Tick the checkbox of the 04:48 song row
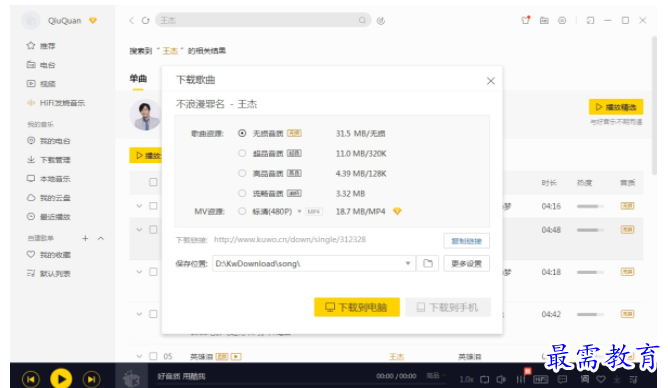The height and width of the screenshot is (388, 668). 153,230
